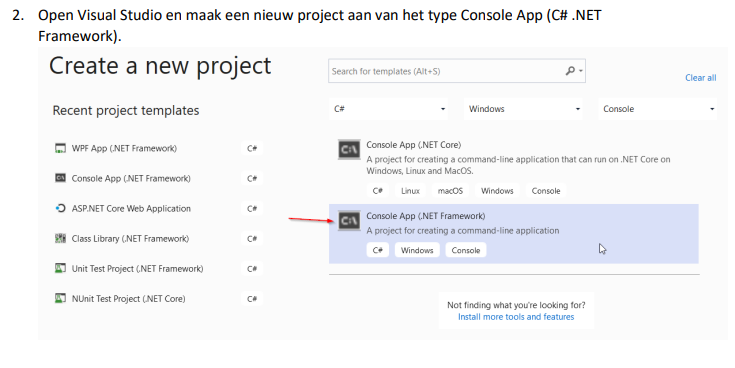This screenshot has width=735, height=368.
Task: Click Clear all filters link
Action: 700,78
